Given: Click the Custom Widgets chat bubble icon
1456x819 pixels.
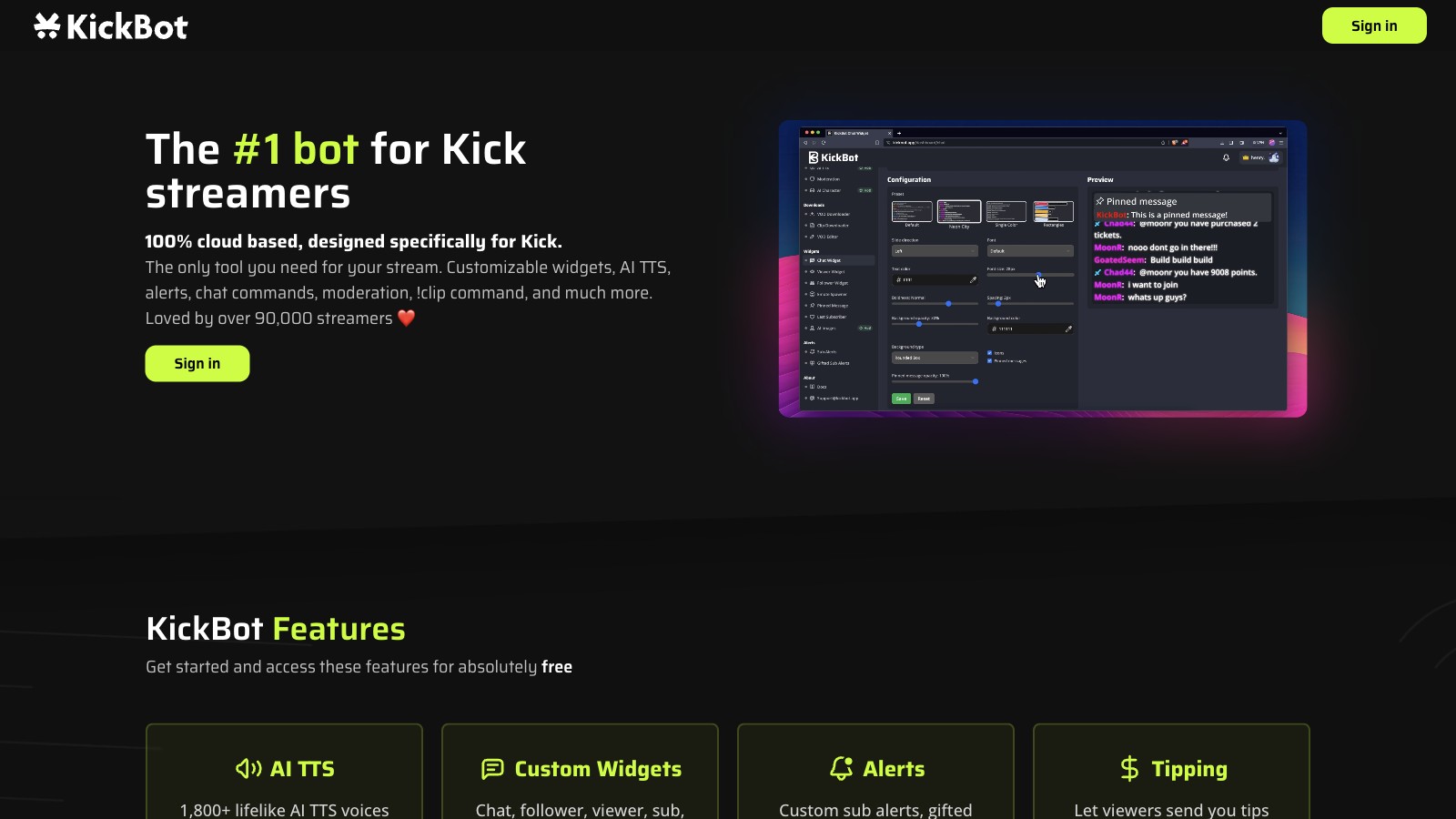Looking at the screenshot, I should click(491, 769).
